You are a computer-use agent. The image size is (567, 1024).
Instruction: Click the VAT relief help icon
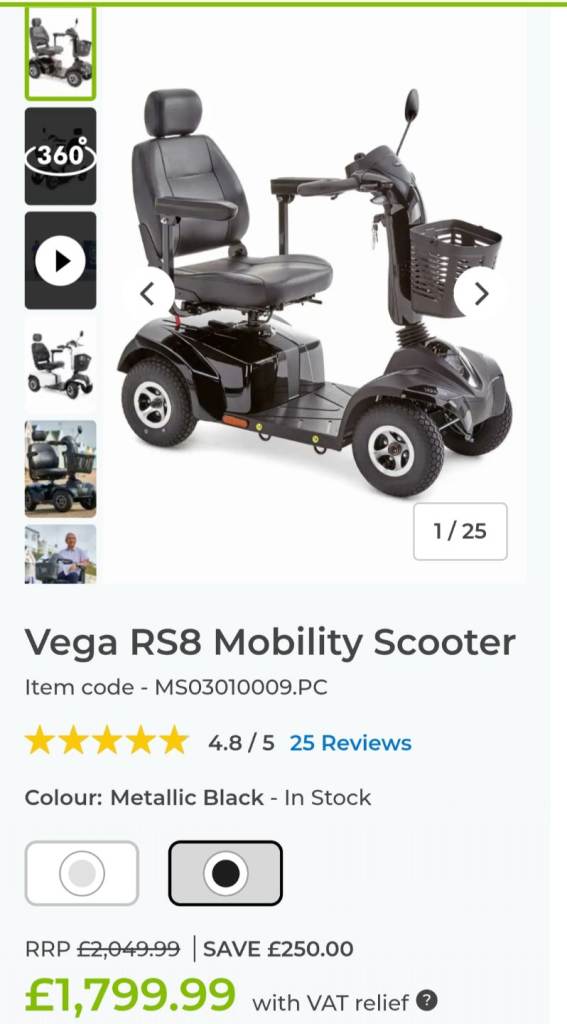pyautogui.click(x=427, y=1000)
